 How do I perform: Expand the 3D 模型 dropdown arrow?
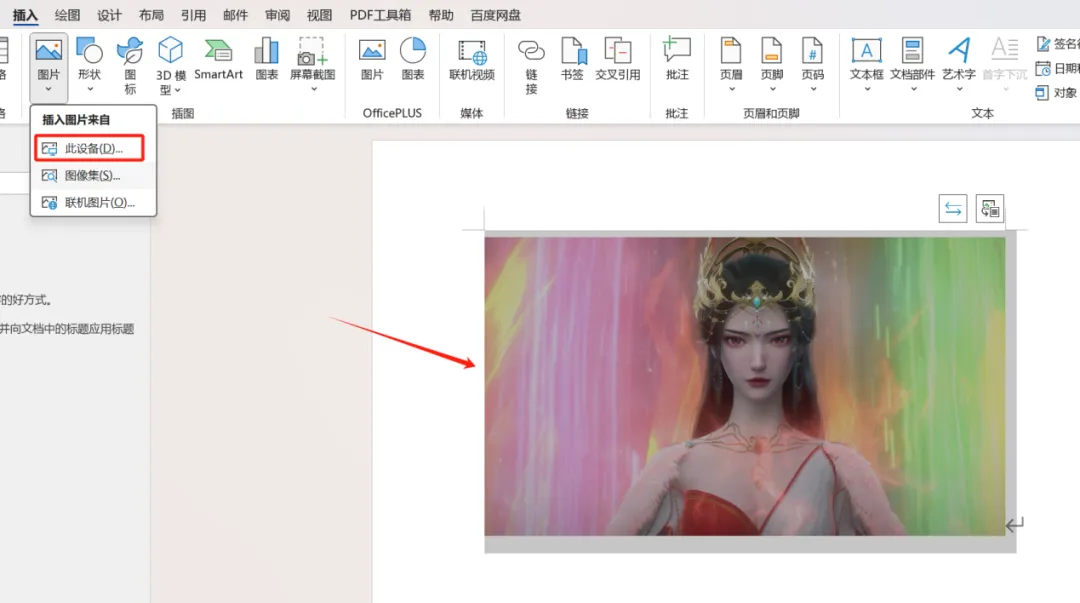click(177, 90)
